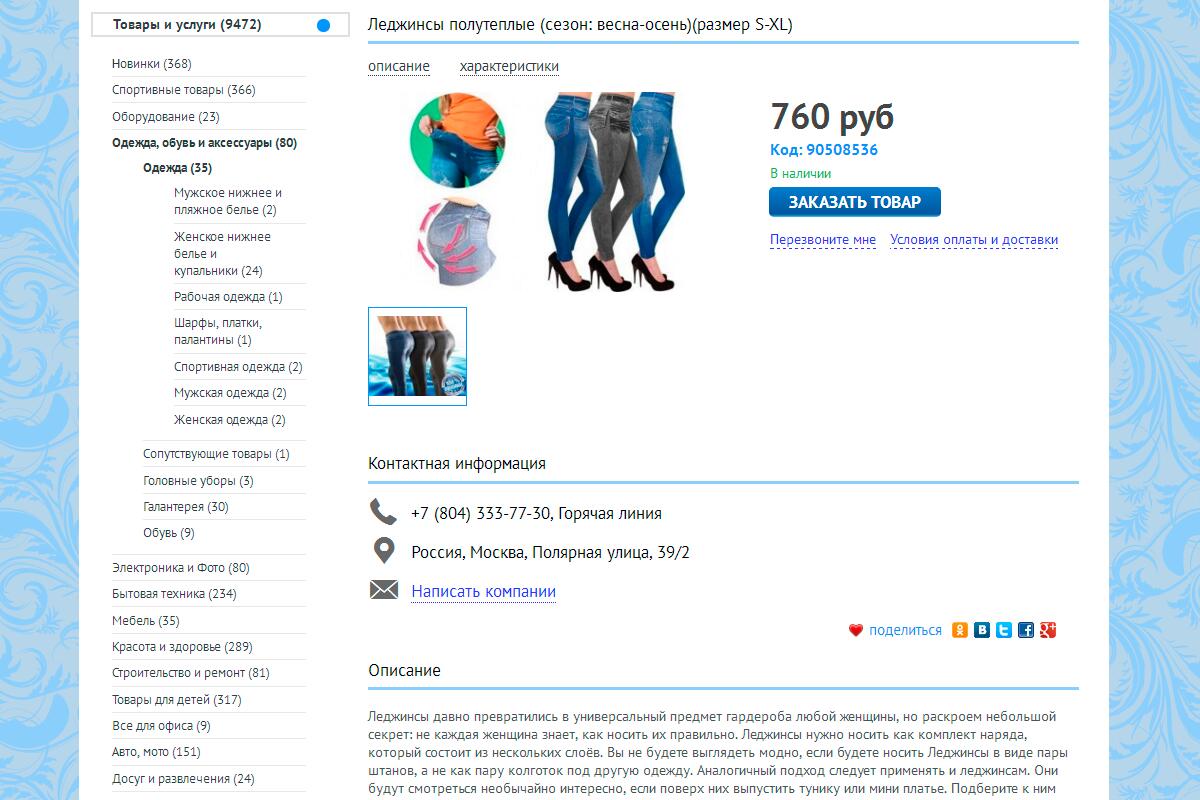This screenshot has height=800, width=1200.
Task: Collapse the Одежда (35) subcategory
Action: pyautogui.click(x=177, y=168)
